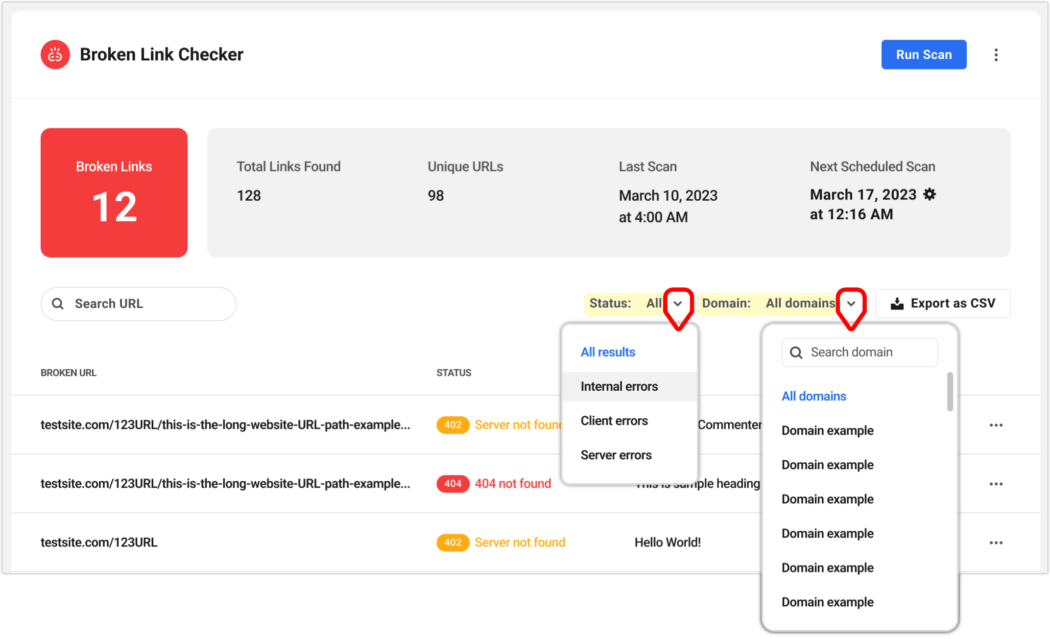
Task: Click the Next Scheduled Scan date March 17, 2023
Action: pos(863,194)
